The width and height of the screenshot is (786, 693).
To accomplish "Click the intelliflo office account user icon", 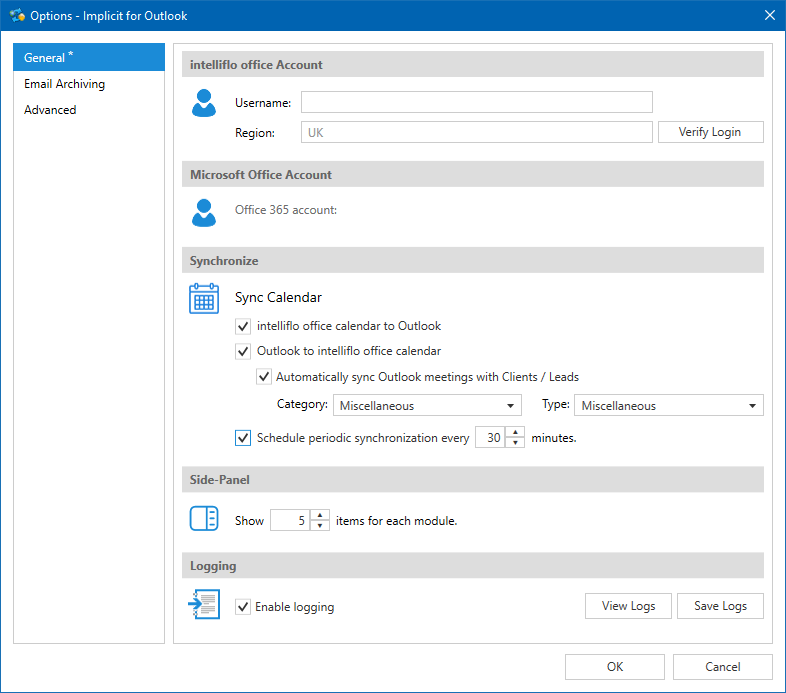I will coord(204,103).
